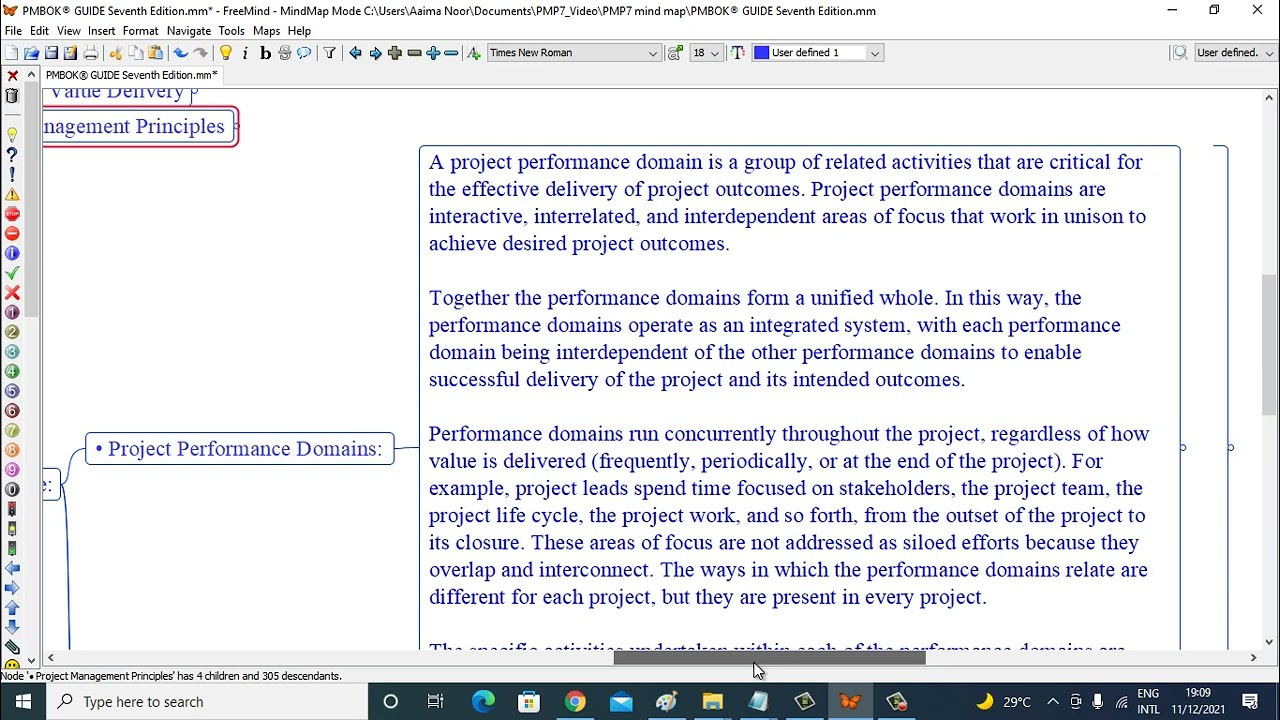The width and height of the screenshot is (1280, 720).
Task: Select the PMBOK GUIDE Seventh Edition.mm tab
Action: 131,75
